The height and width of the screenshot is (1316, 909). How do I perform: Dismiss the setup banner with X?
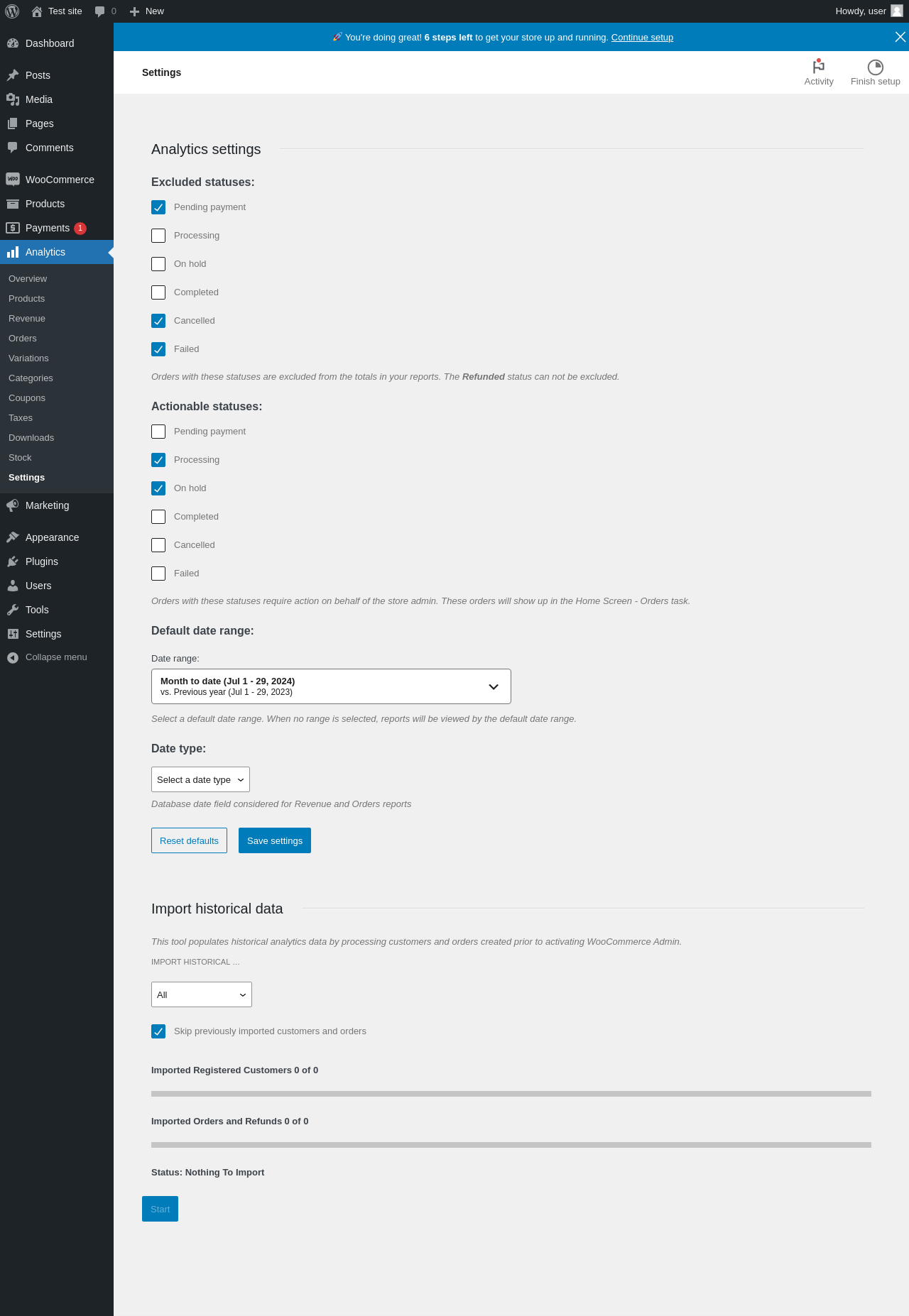(x=900, y=37)
